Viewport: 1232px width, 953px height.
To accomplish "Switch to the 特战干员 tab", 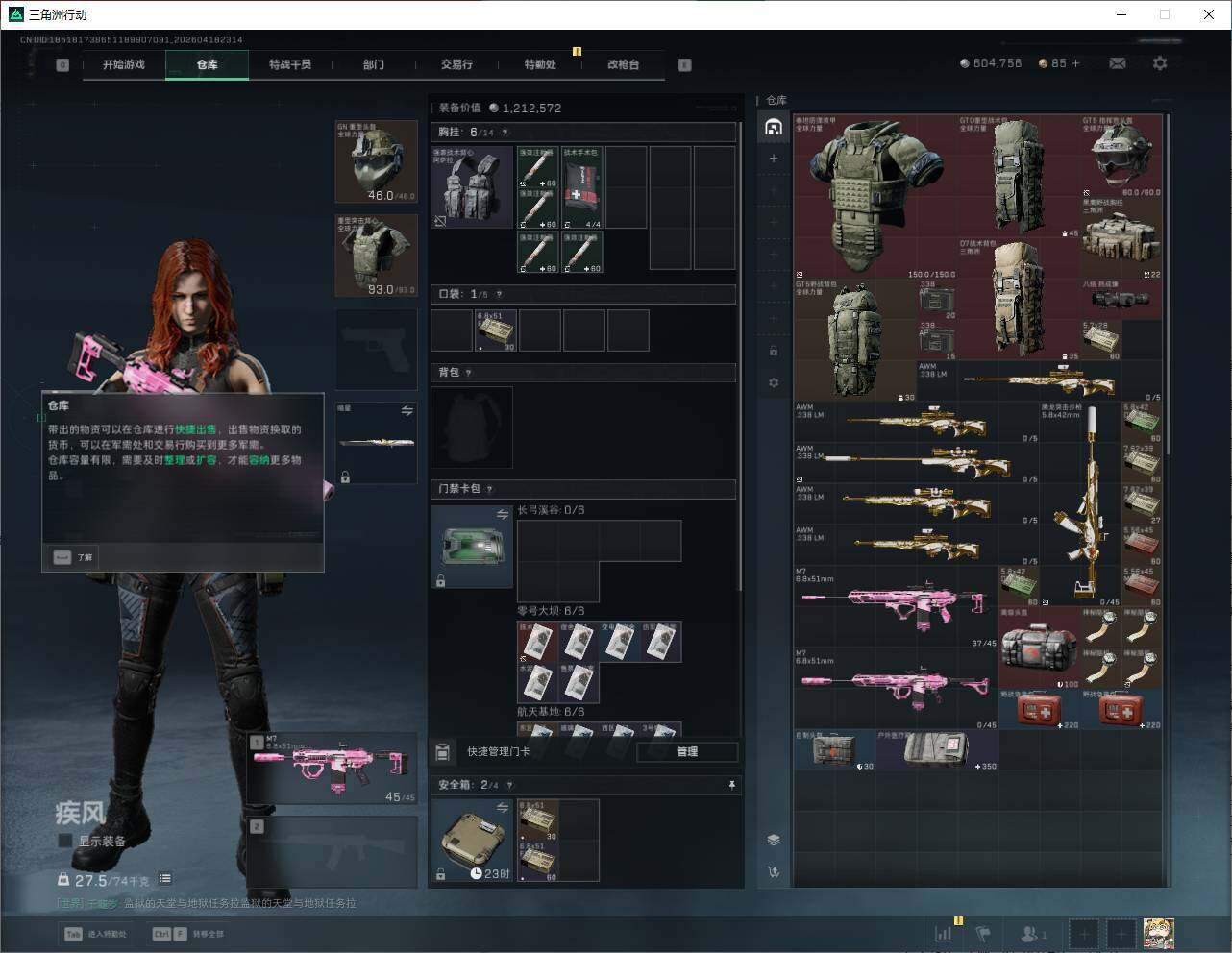I will [289, 64].
